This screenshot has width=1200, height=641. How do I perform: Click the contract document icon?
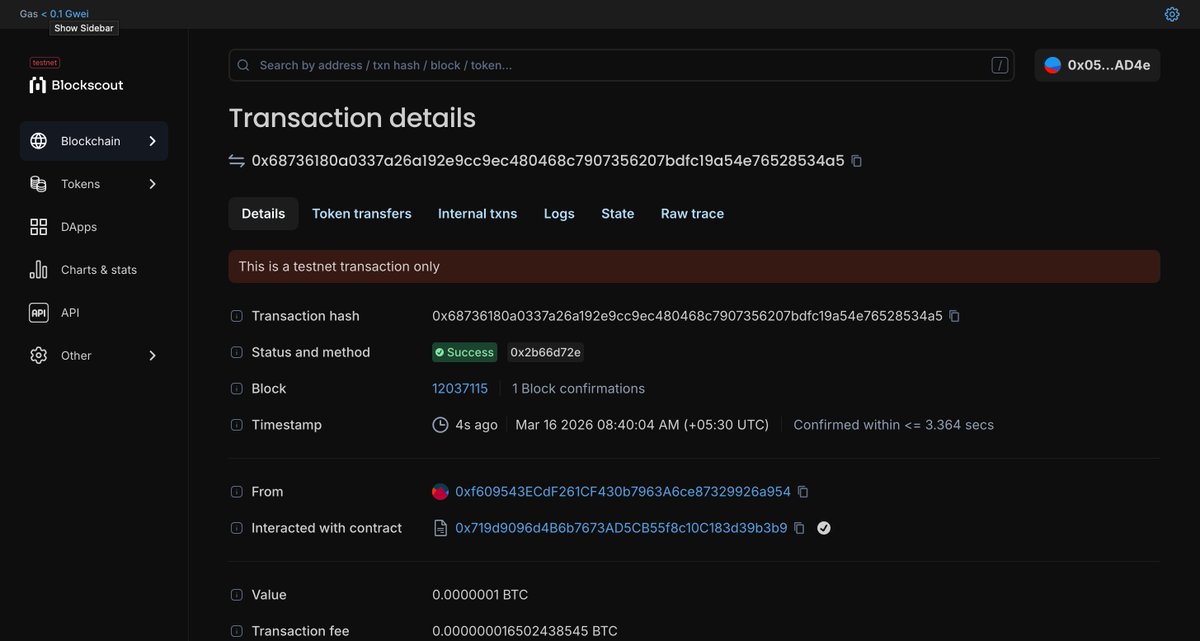[x=440, y=528]
